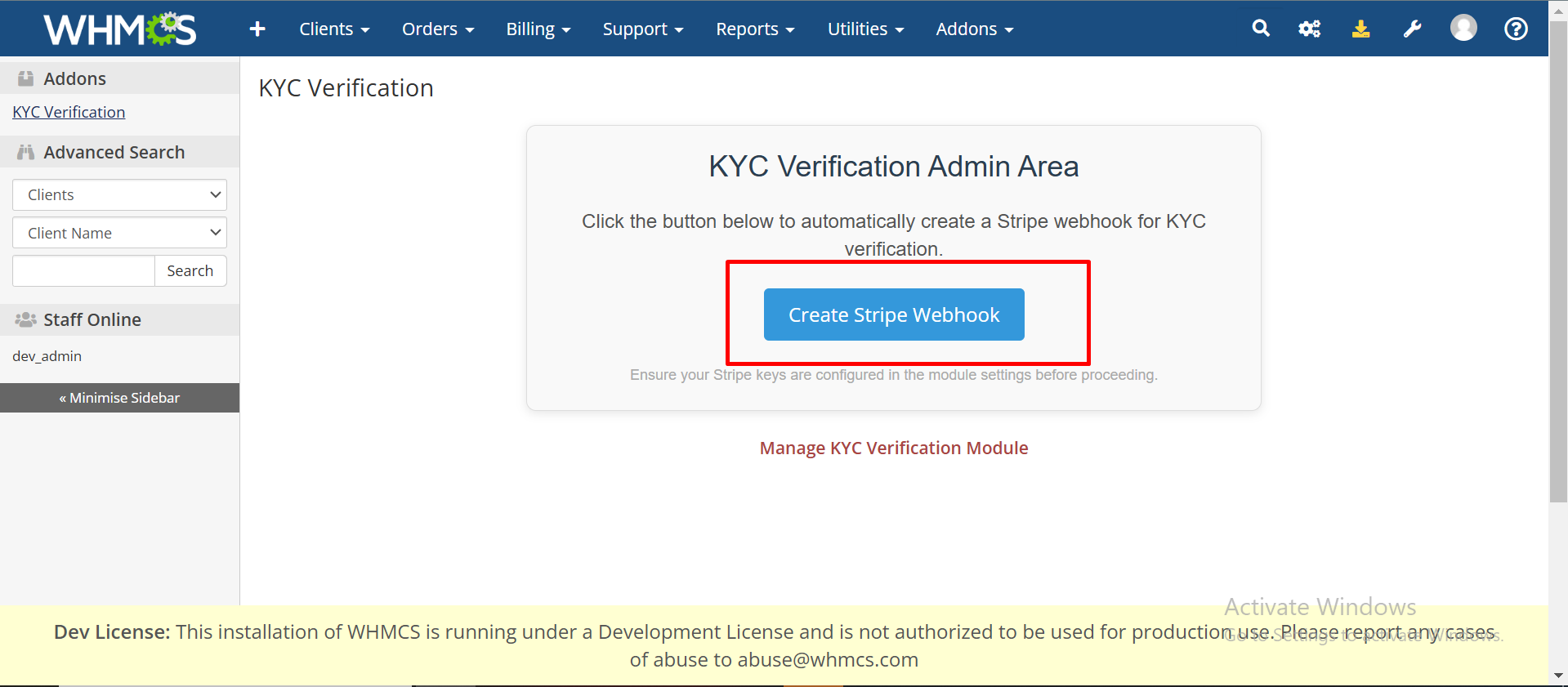The image size is (1568, 687).
Task: Click Minimise Sidebar button
Action: 119,398
